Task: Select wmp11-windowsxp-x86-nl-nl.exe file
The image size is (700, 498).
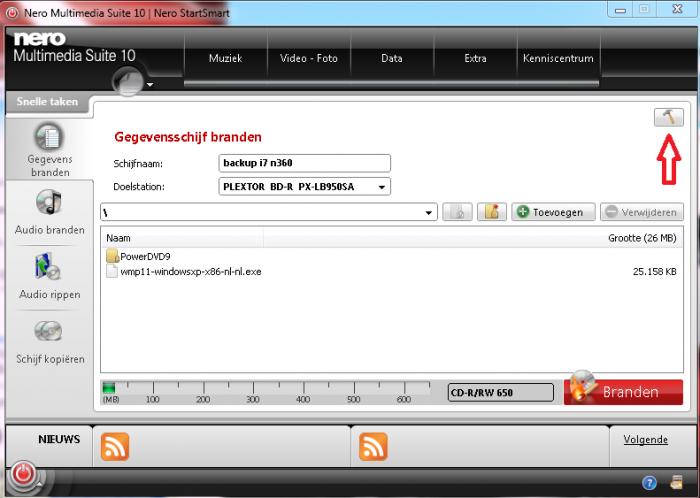Action: pyautogui.click(x=191, y=271)
